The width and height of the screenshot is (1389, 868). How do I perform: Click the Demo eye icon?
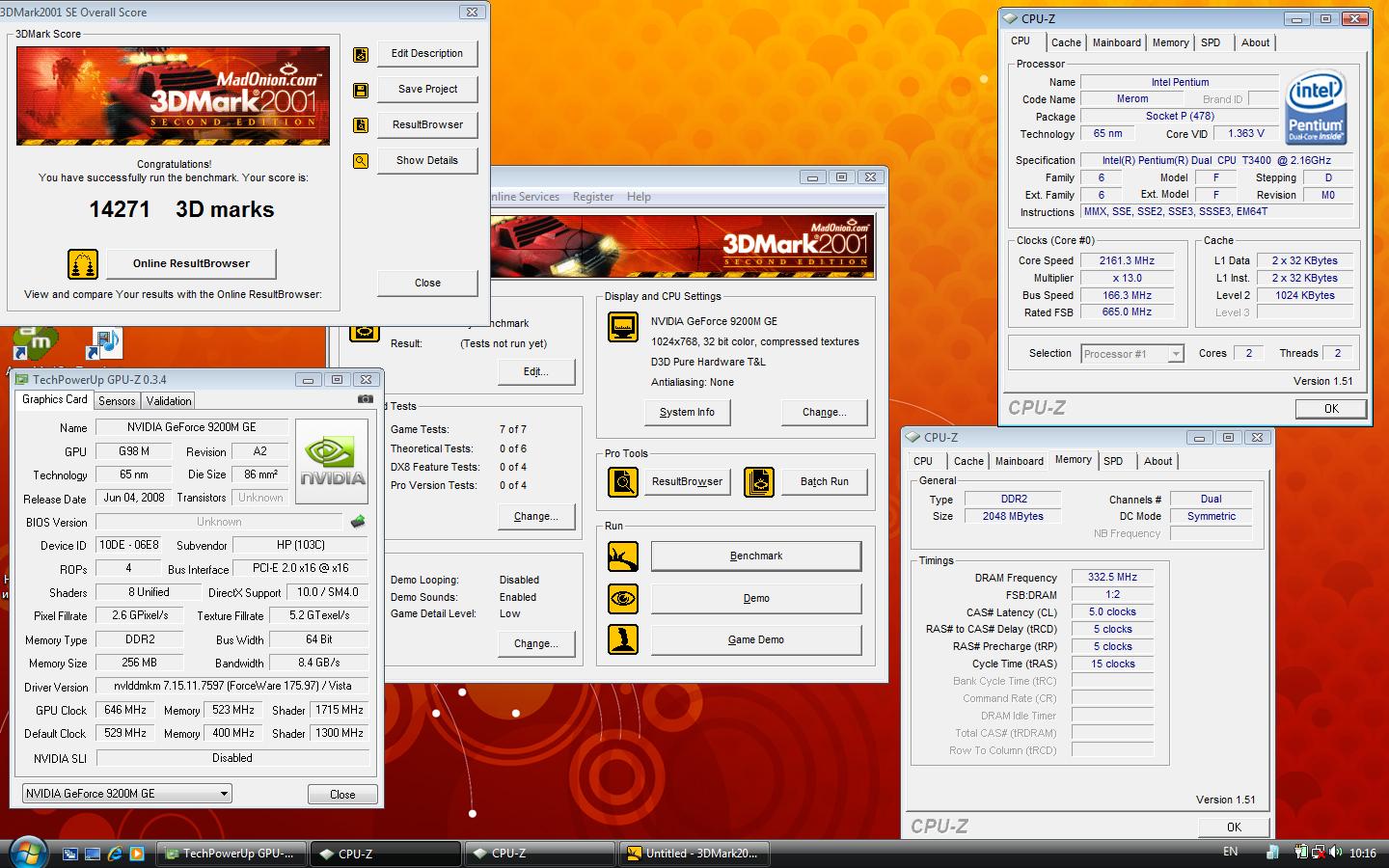[x=623, y=598]
